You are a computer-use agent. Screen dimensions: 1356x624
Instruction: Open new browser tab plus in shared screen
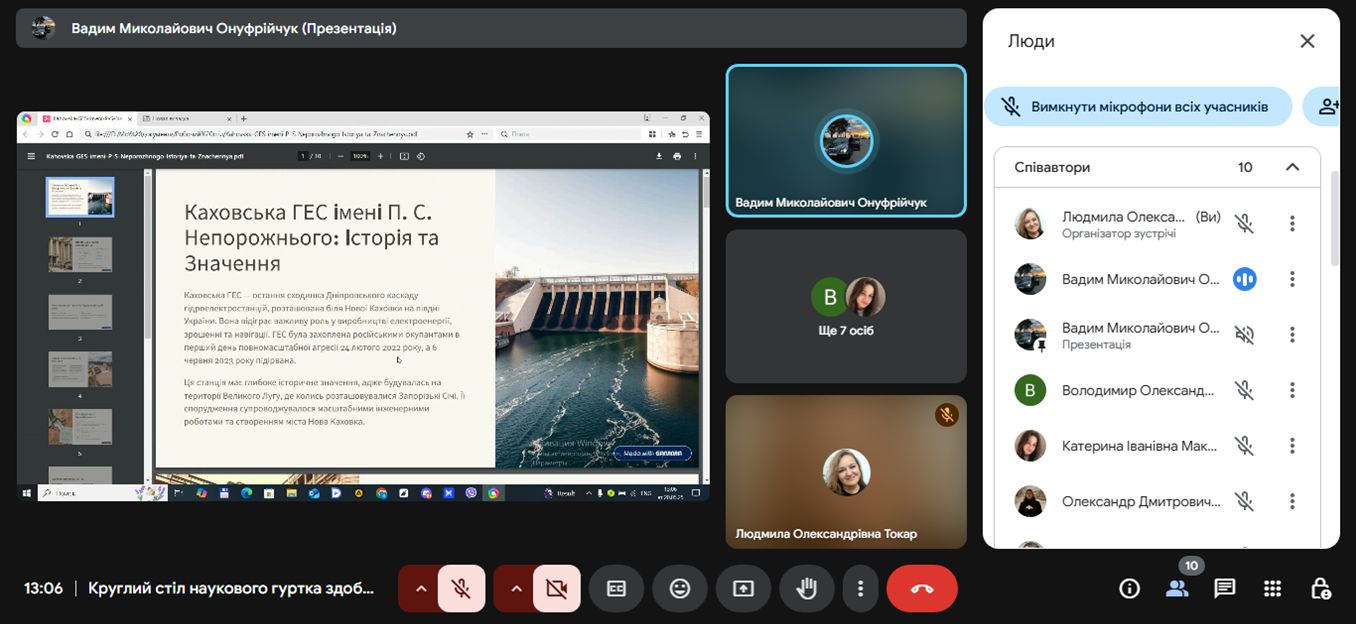[244, 119]
